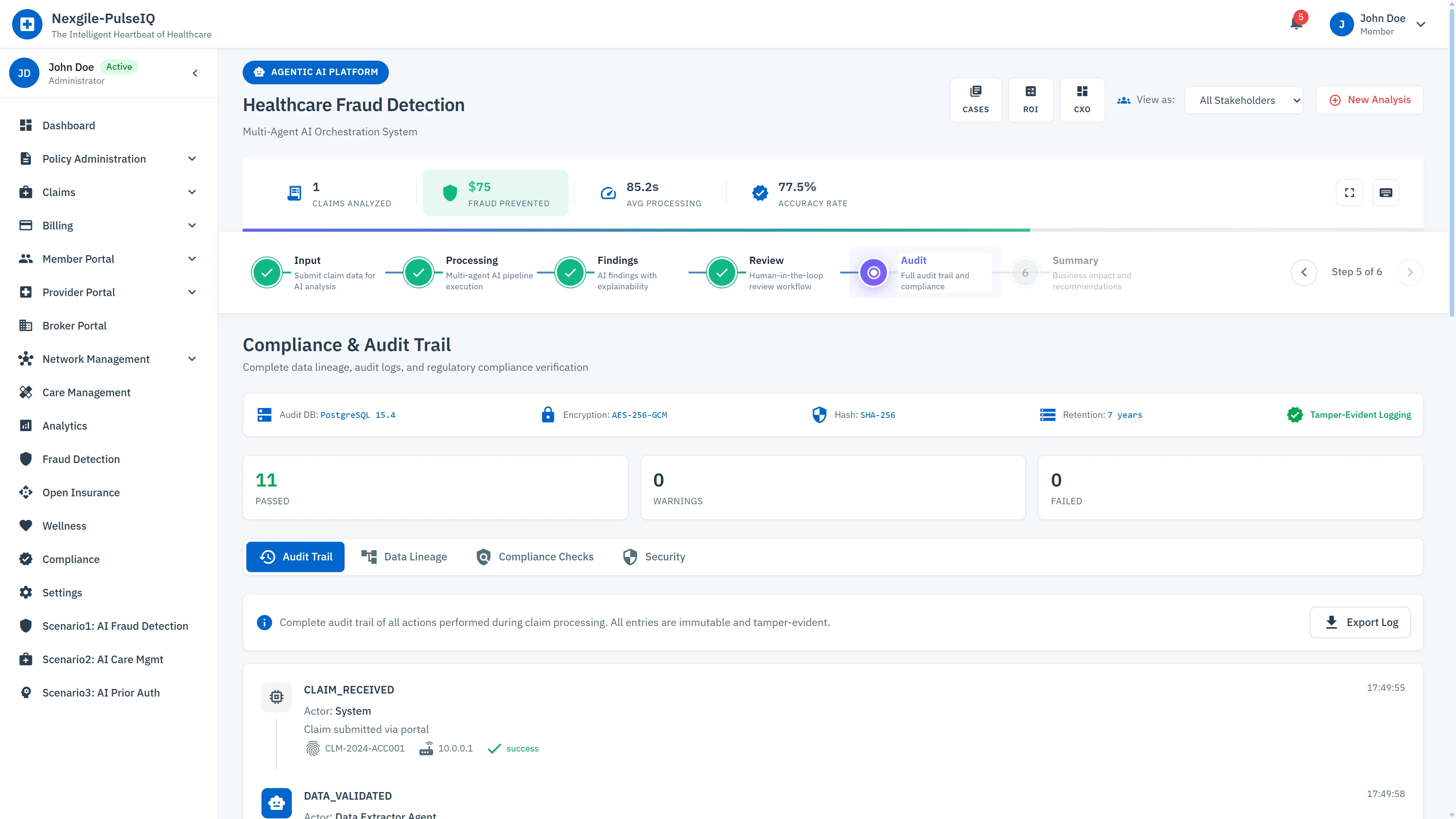Open the Security tab
This screenshot has height=819, width=1456.
653,556
